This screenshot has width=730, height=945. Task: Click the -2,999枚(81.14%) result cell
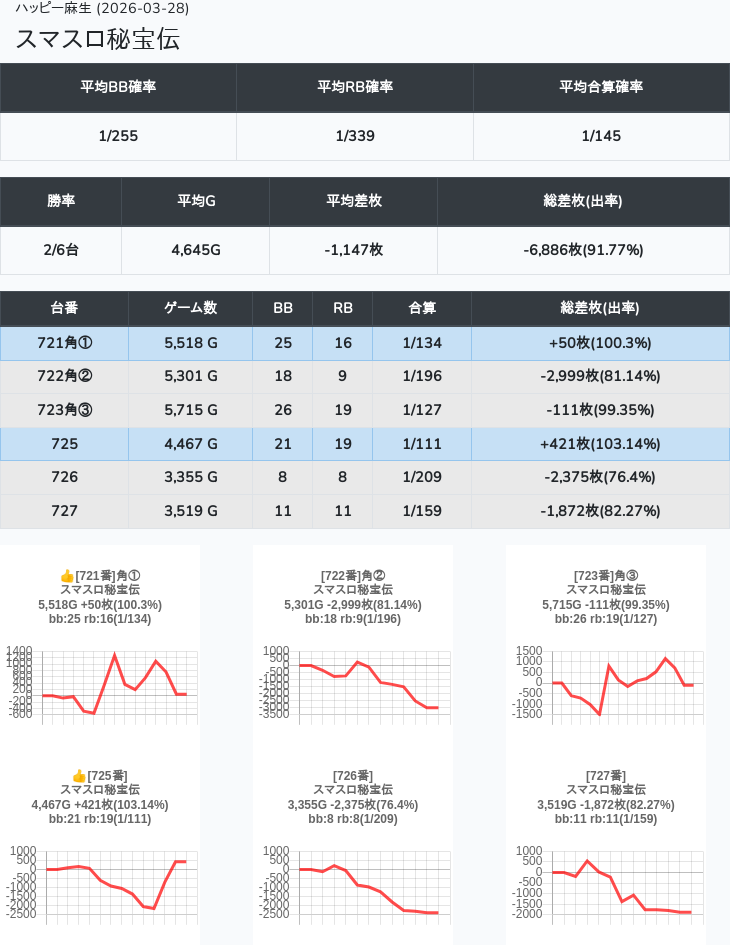coord(600,377)
